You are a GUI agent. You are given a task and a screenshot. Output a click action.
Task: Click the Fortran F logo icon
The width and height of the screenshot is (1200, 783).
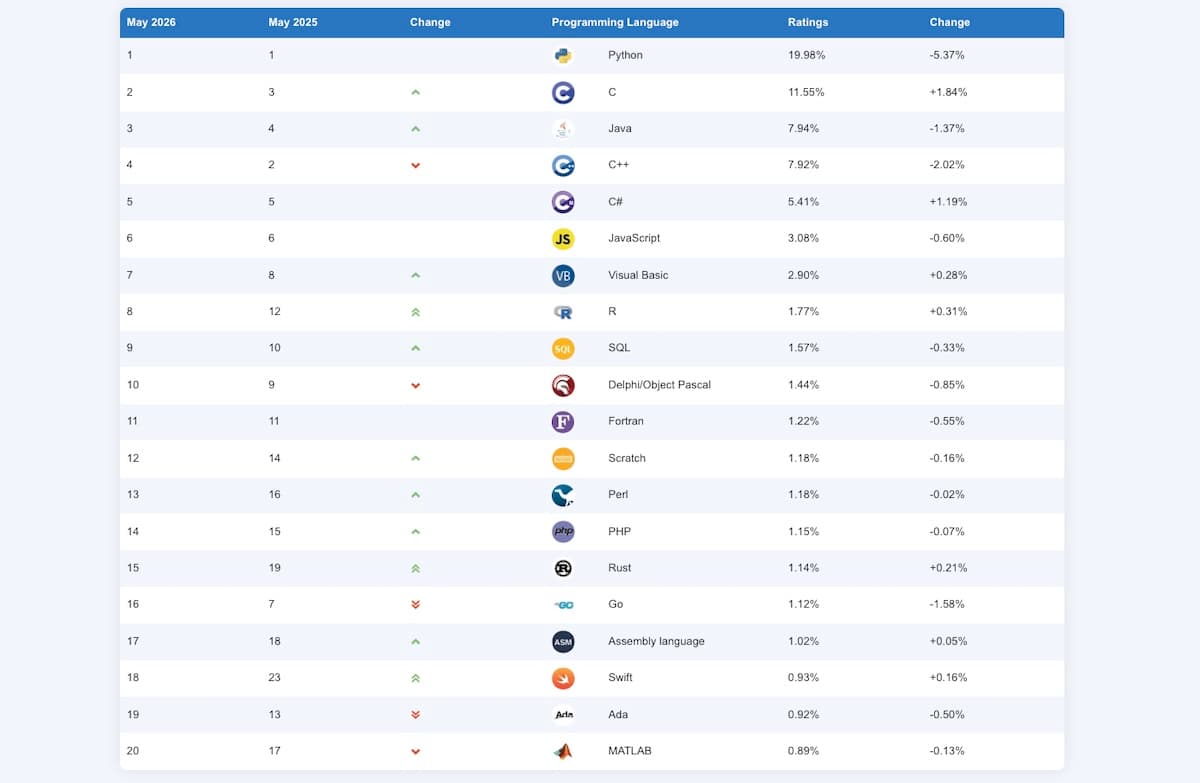pos(563,421)
